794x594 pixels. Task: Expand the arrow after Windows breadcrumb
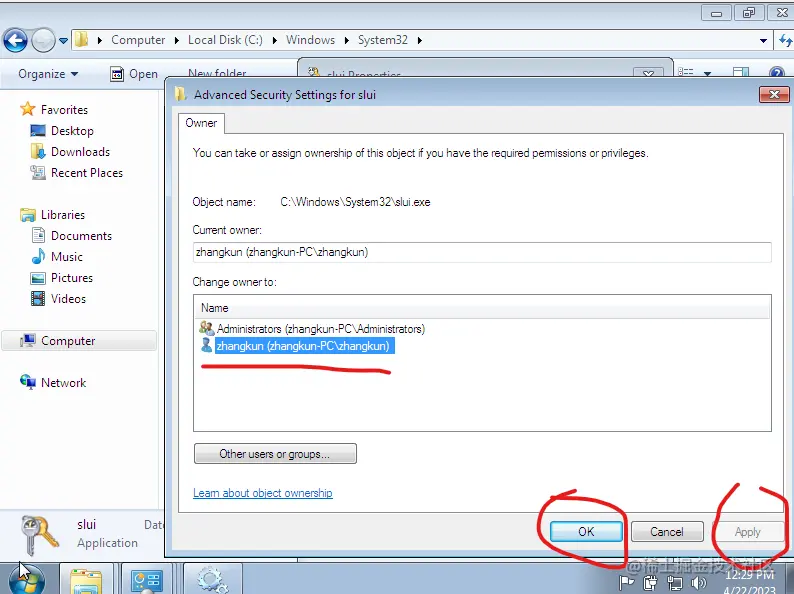point(347,41)
